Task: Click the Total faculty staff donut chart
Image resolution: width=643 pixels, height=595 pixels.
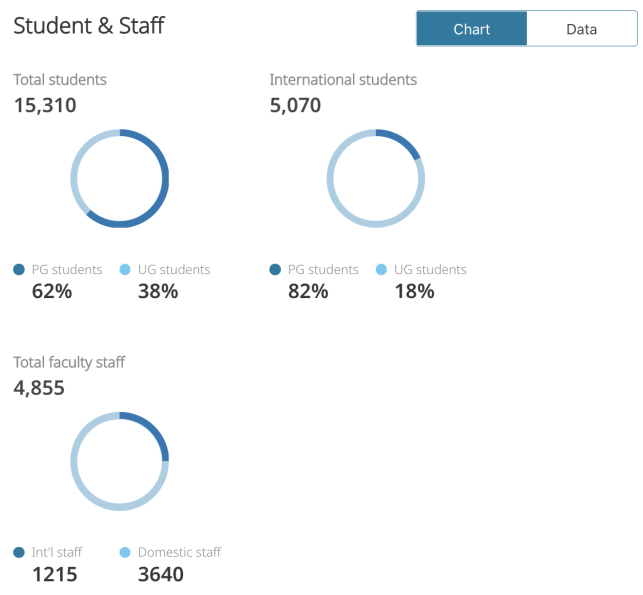Action: tap(120, 461)
